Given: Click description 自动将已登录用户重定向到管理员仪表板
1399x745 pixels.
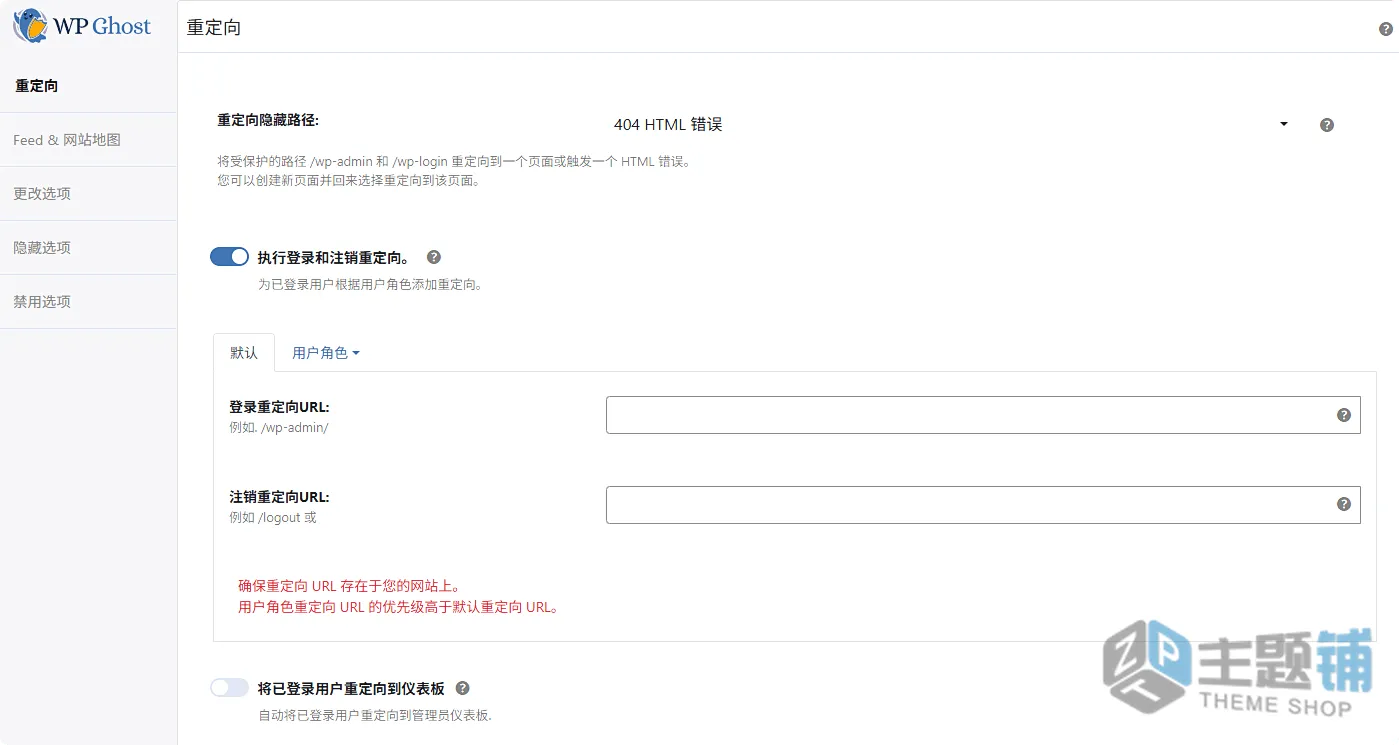Looking at the screenshot, I should [375, 716].
